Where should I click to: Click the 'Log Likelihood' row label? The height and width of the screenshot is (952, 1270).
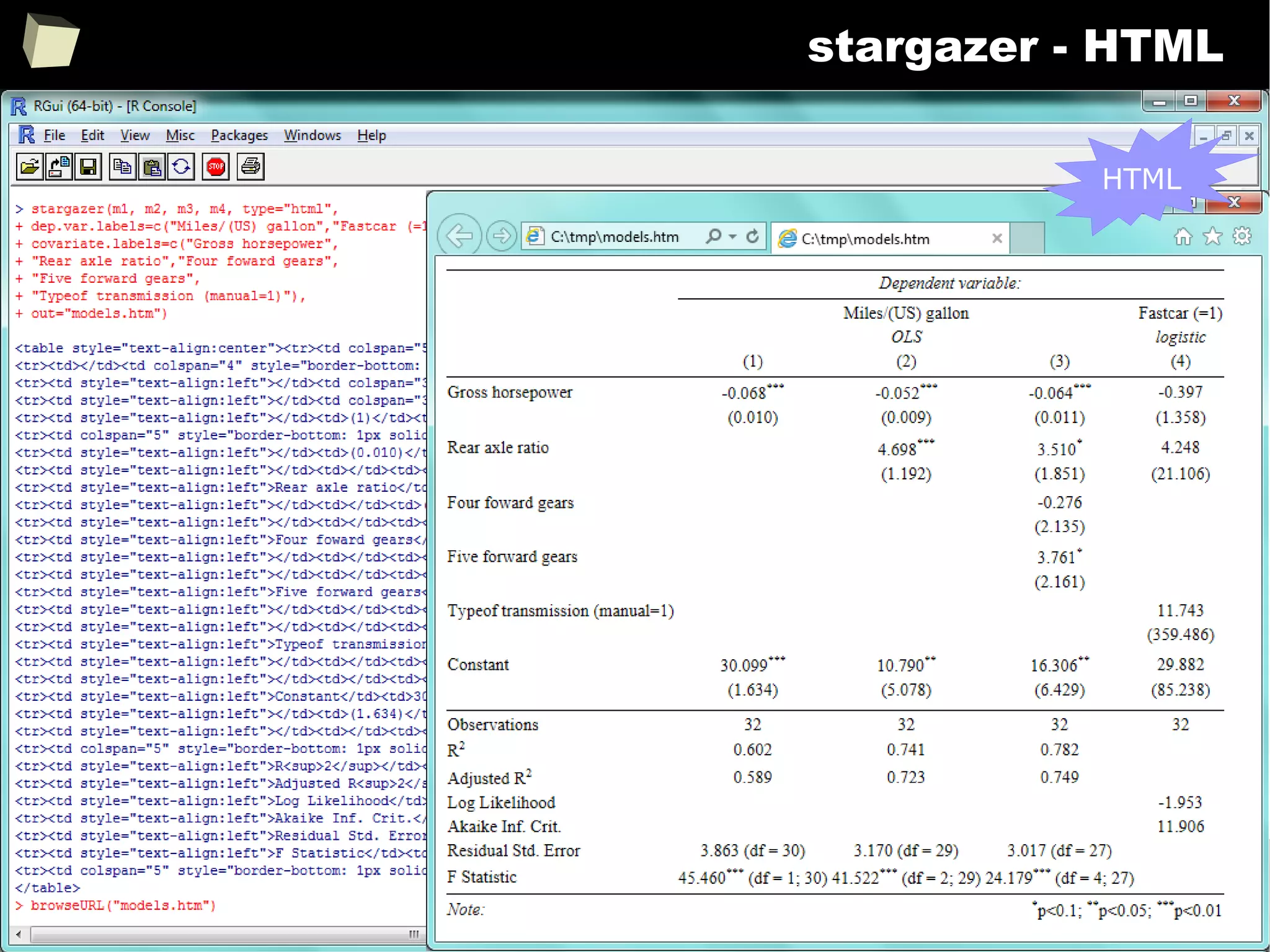click(x=501, y=803)
